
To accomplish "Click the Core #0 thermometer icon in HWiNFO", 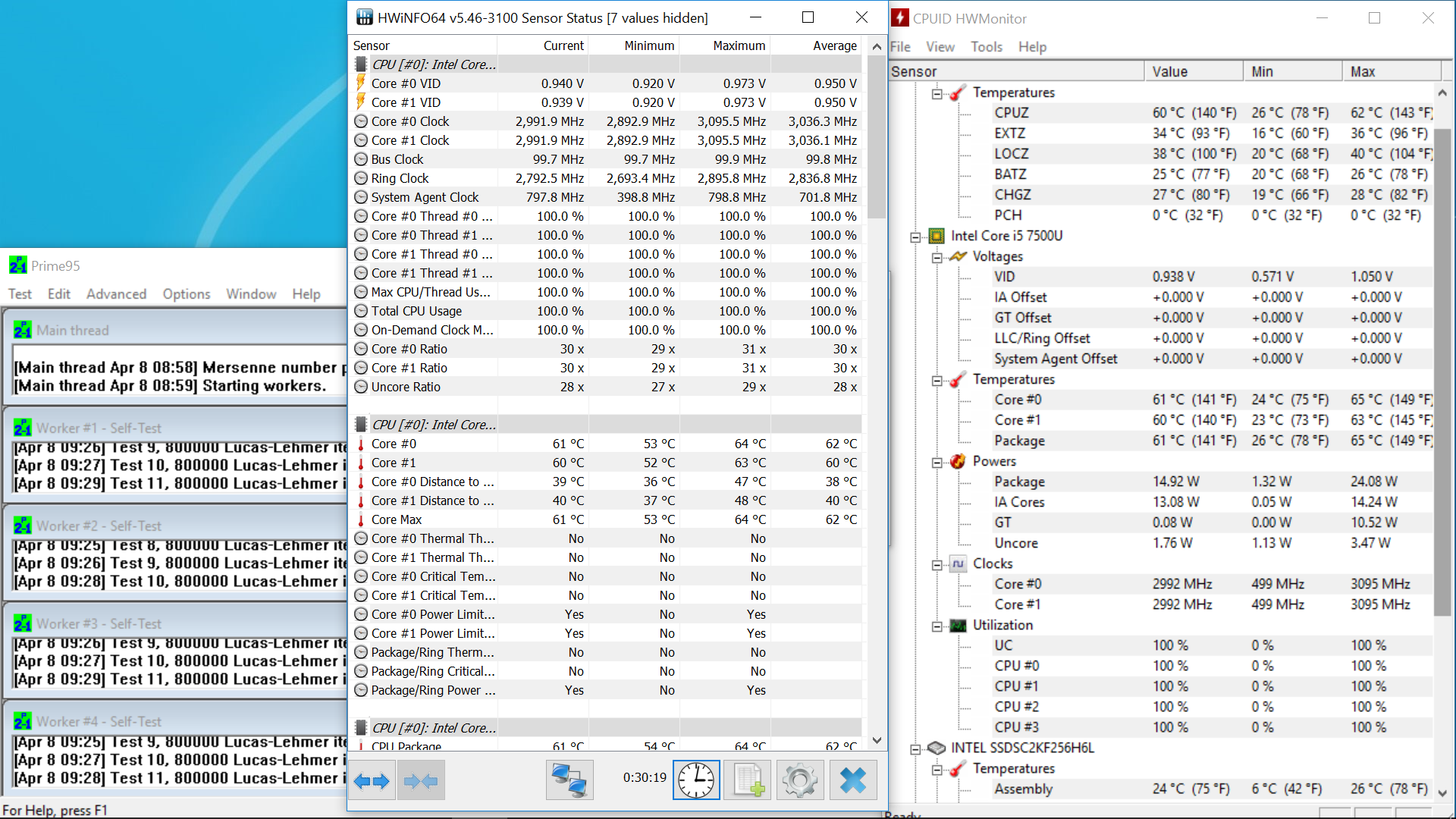I will click(x=361, y=444).
